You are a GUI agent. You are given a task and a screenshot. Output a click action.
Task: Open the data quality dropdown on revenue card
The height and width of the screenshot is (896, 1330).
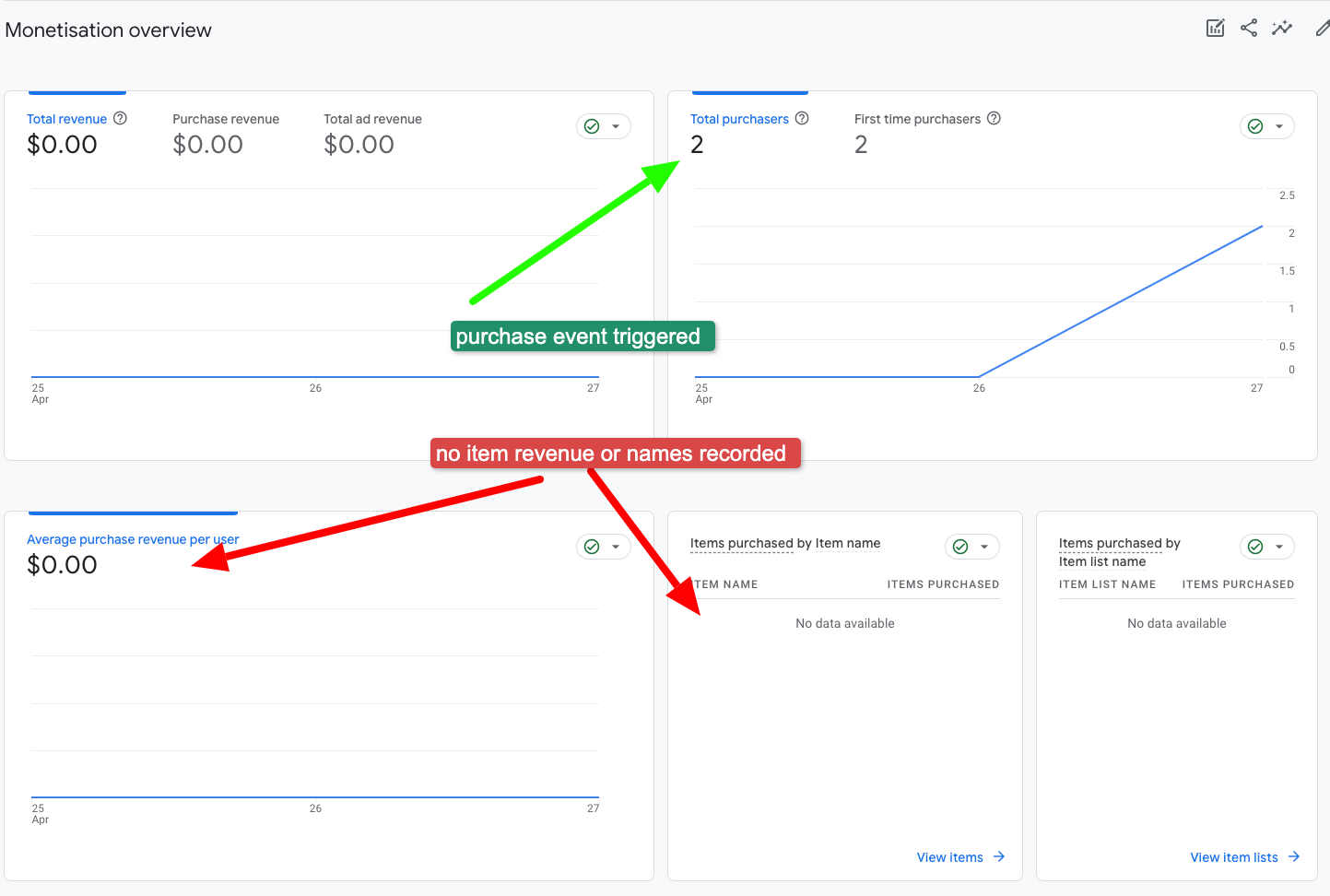pyautogui.click(x=616, y=125)
